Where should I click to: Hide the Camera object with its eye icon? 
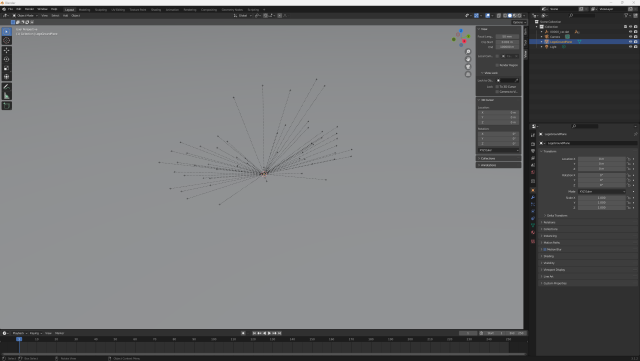click(630, 37)
